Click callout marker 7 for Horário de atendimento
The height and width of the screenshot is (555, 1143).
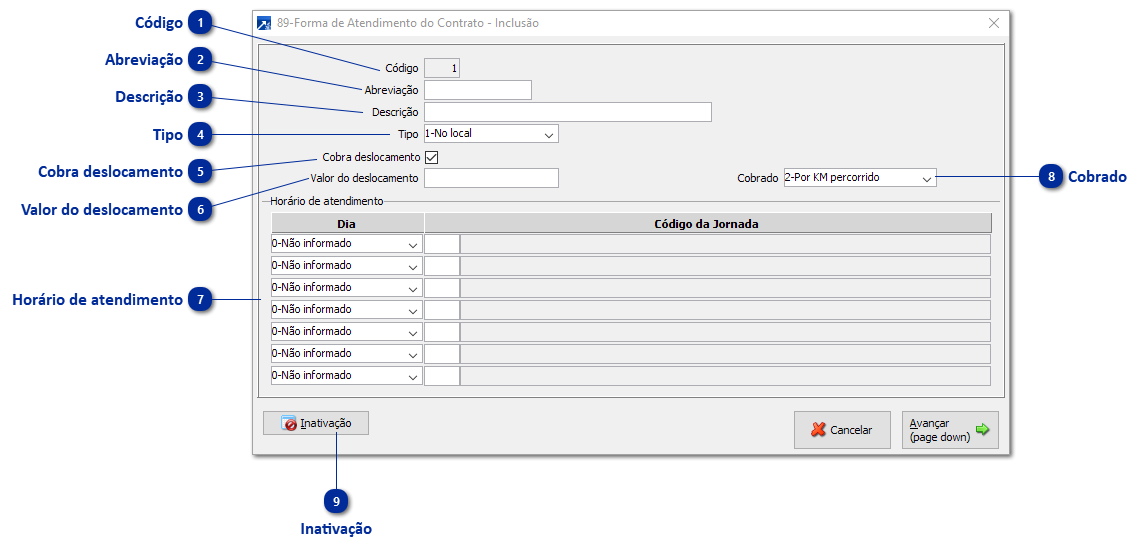pyautogui.click(x=202, y=300)
